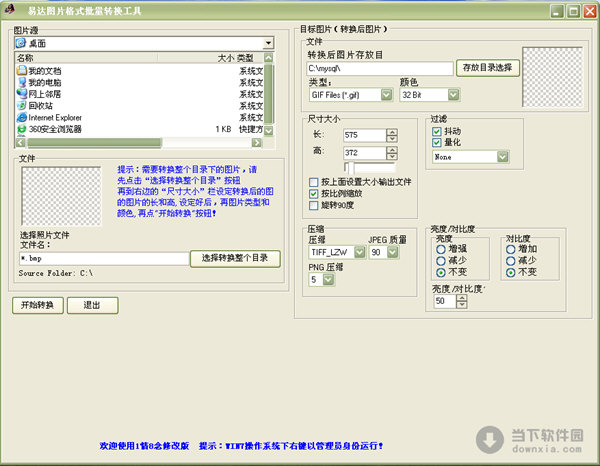Click the Internet Explorer icon
This screenshot has height=466, width=600.
(21, 117)
